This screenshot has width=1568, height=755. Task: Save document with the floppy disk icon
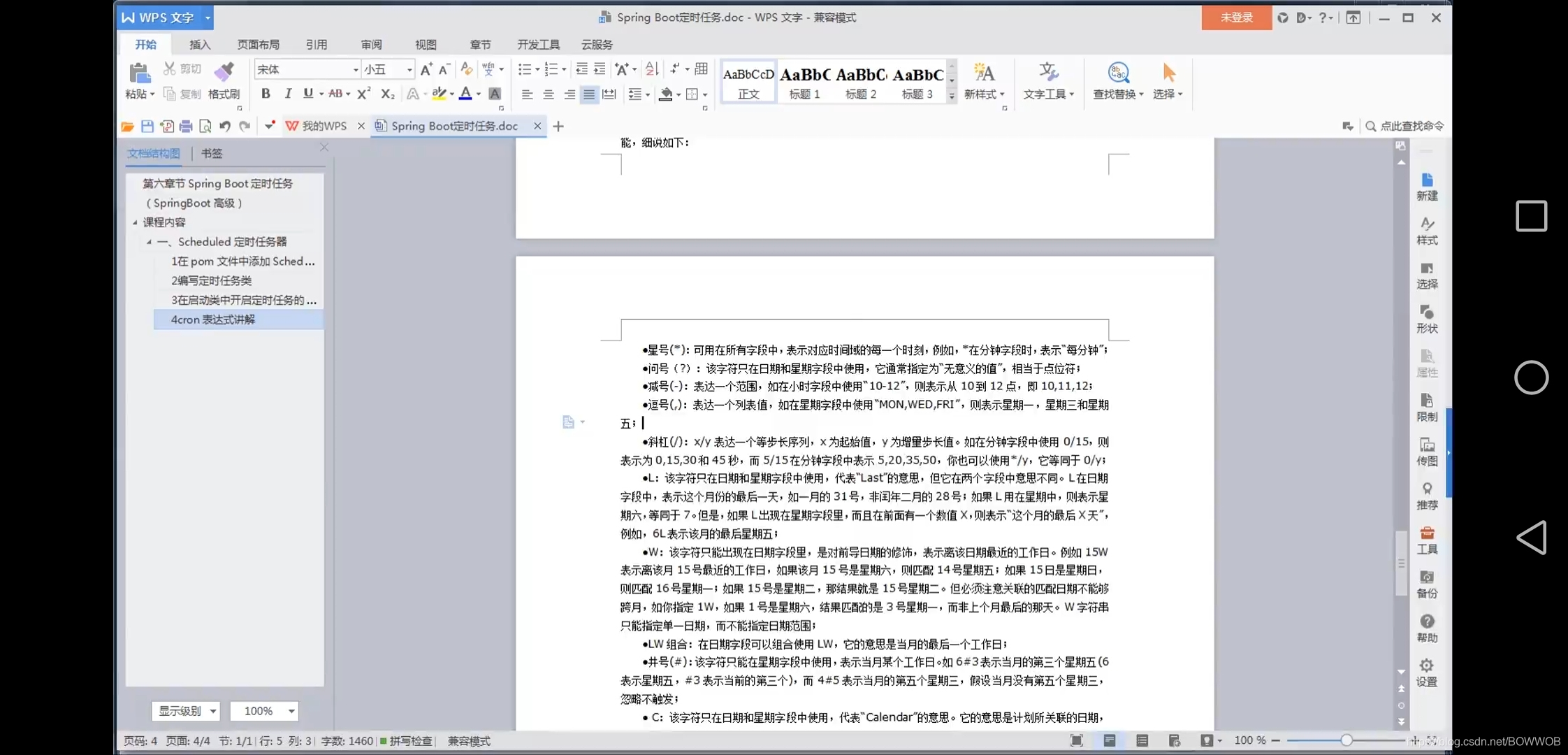click(x=147, y=127)
